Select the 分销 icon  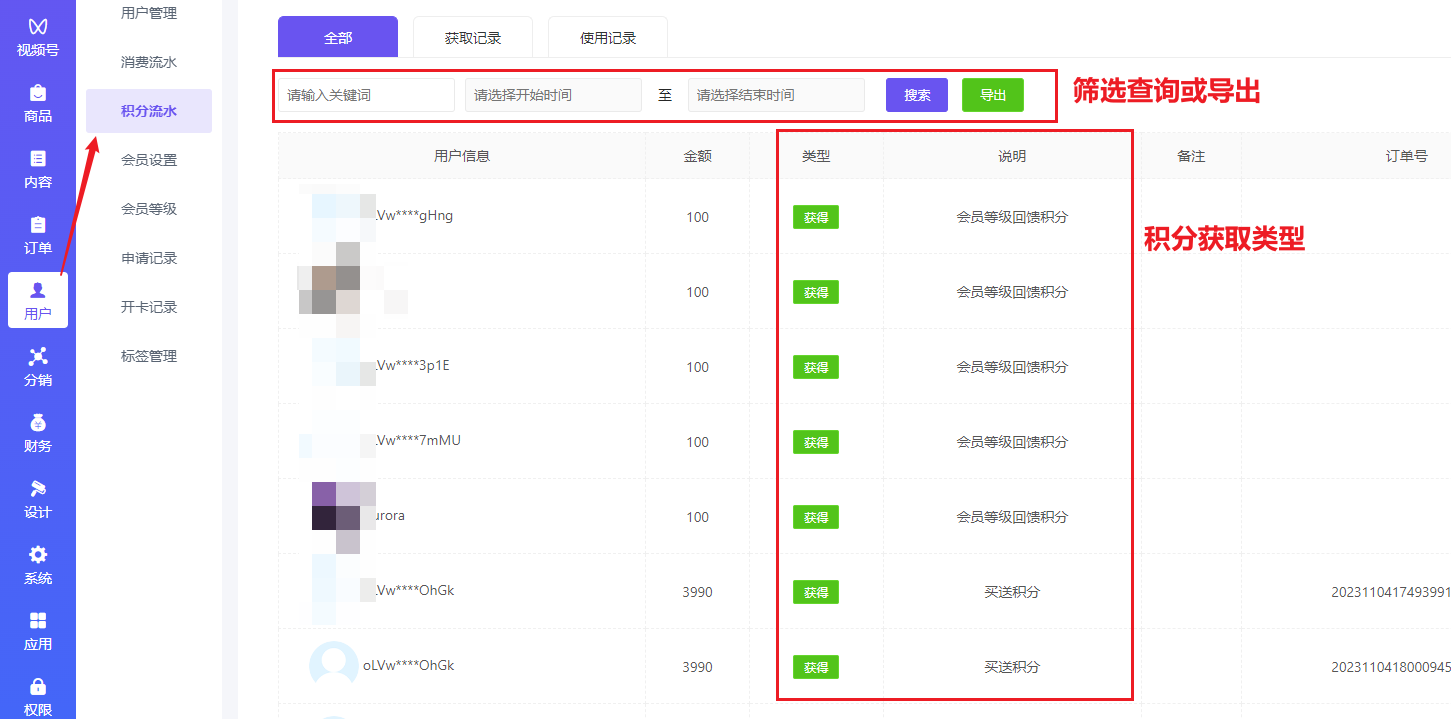pos(37,366)
